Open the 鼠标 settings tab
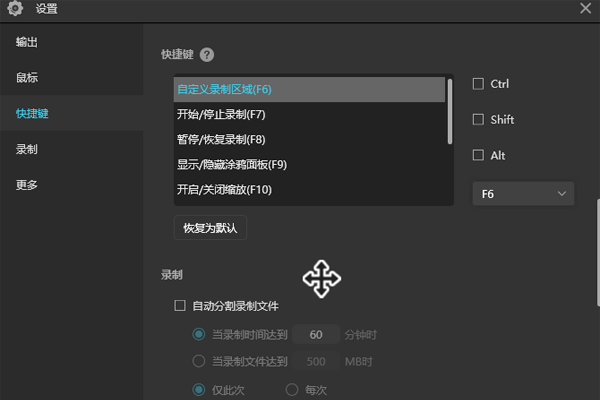 [27, 78]
